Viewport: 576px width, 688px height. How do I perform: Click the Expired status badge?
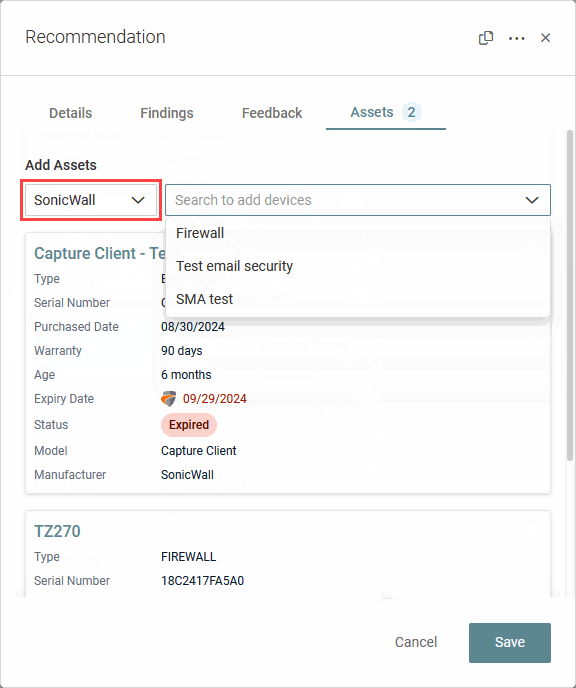click(x=189, y=425)
